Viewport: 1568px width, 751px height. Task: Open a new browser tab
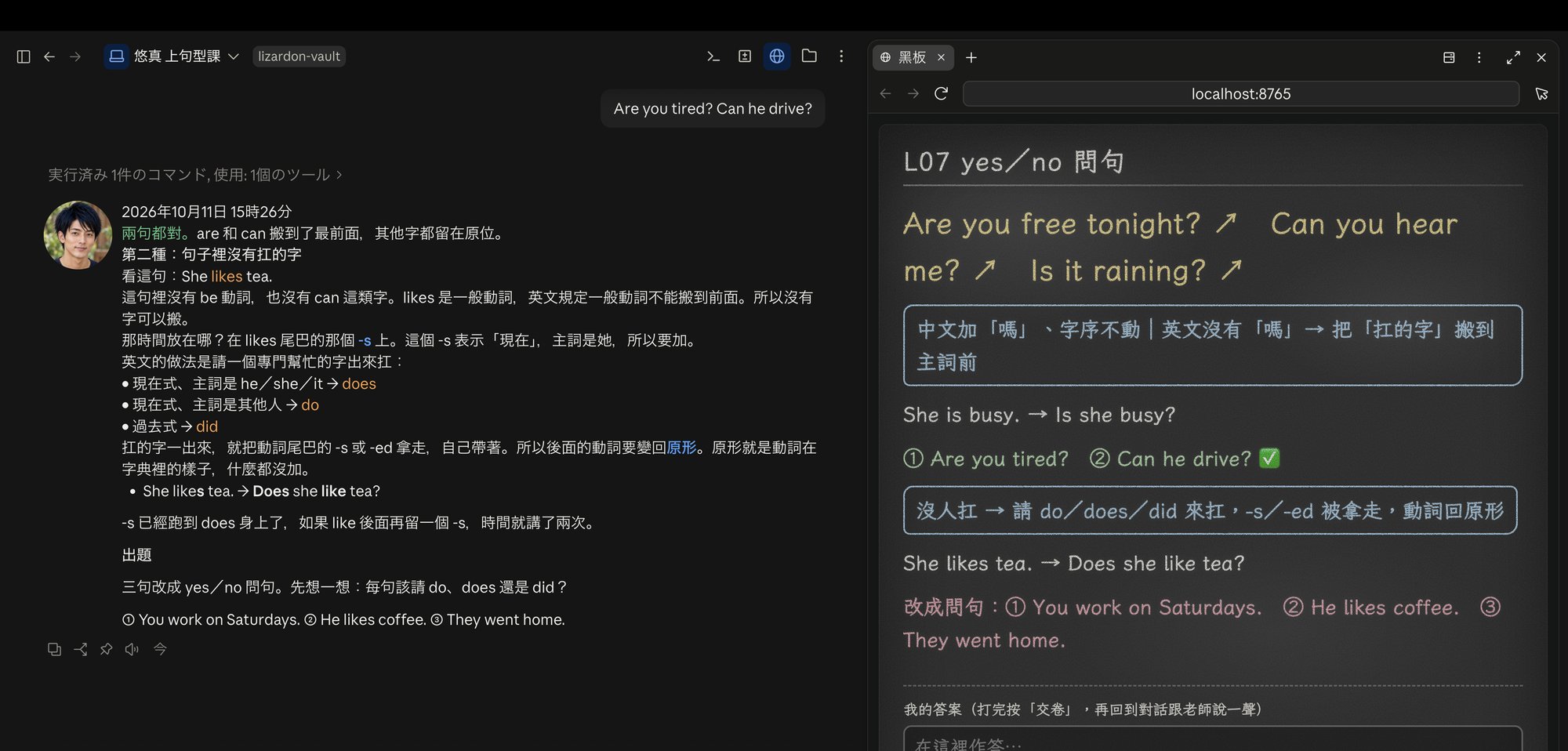pos(971,57)
